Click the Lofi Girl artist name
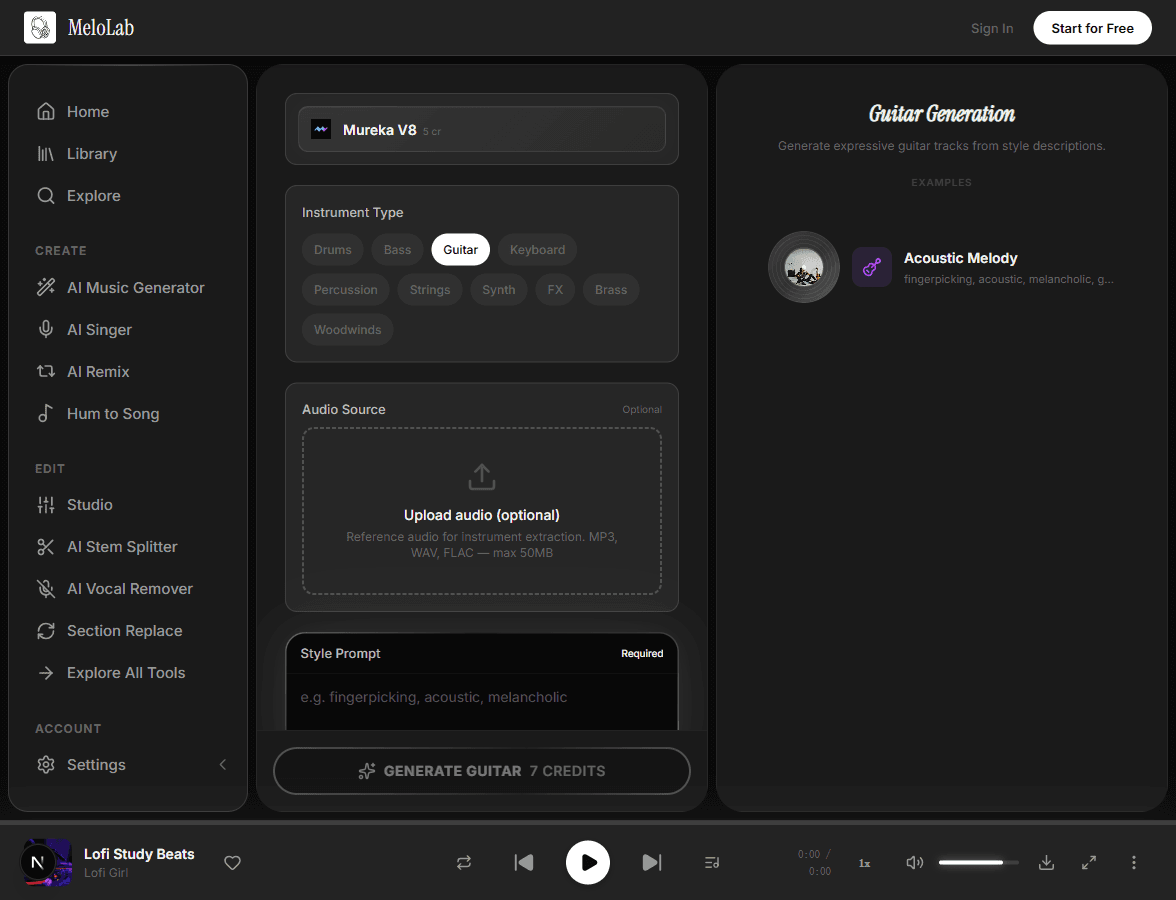The width and height of the screenshot is (1176, 900). pyautogui.click(x=106, y=873)
